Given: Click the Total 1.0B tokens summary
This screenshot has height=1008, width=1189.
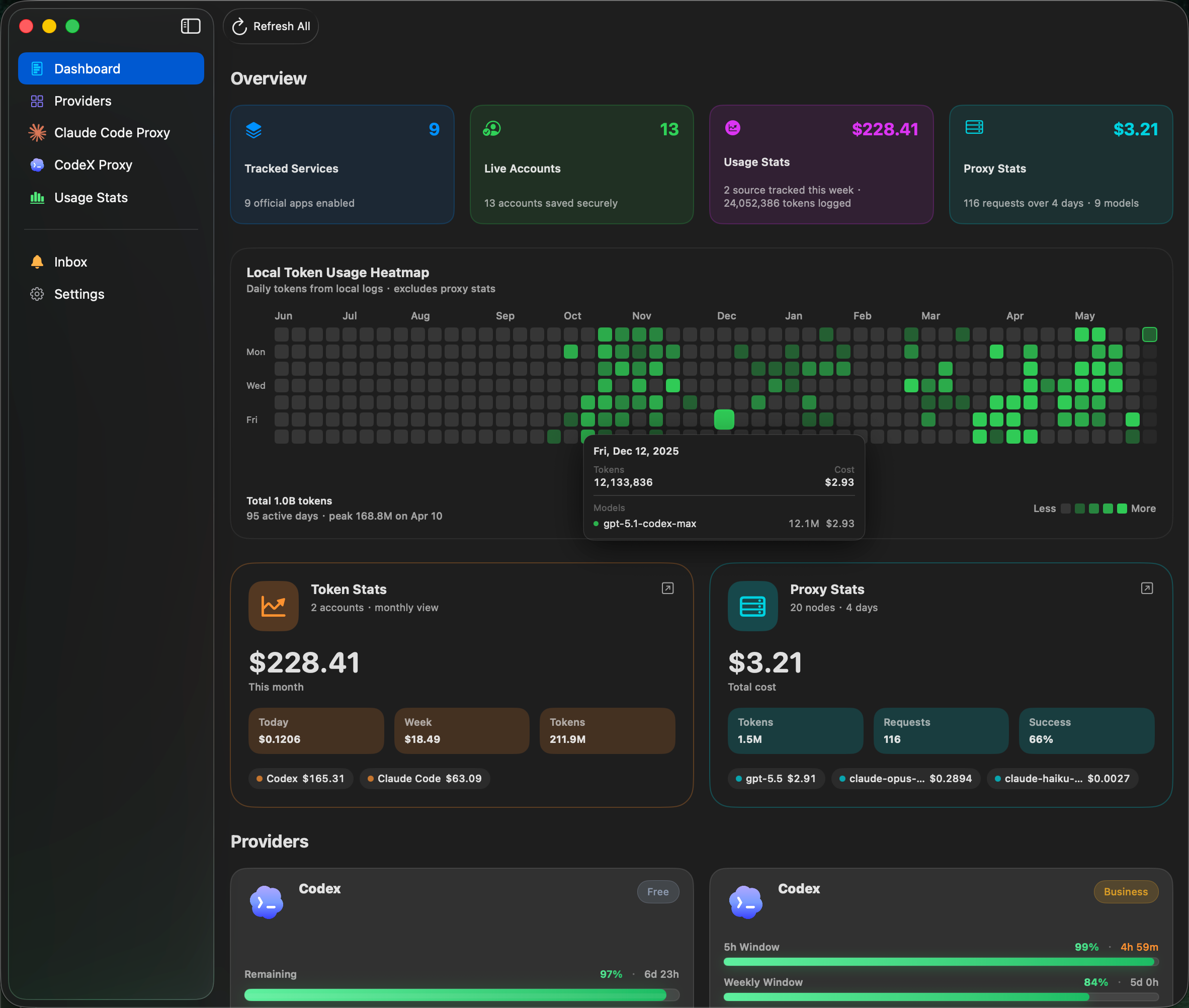Looking at the screenshot, I should [289, 501].
